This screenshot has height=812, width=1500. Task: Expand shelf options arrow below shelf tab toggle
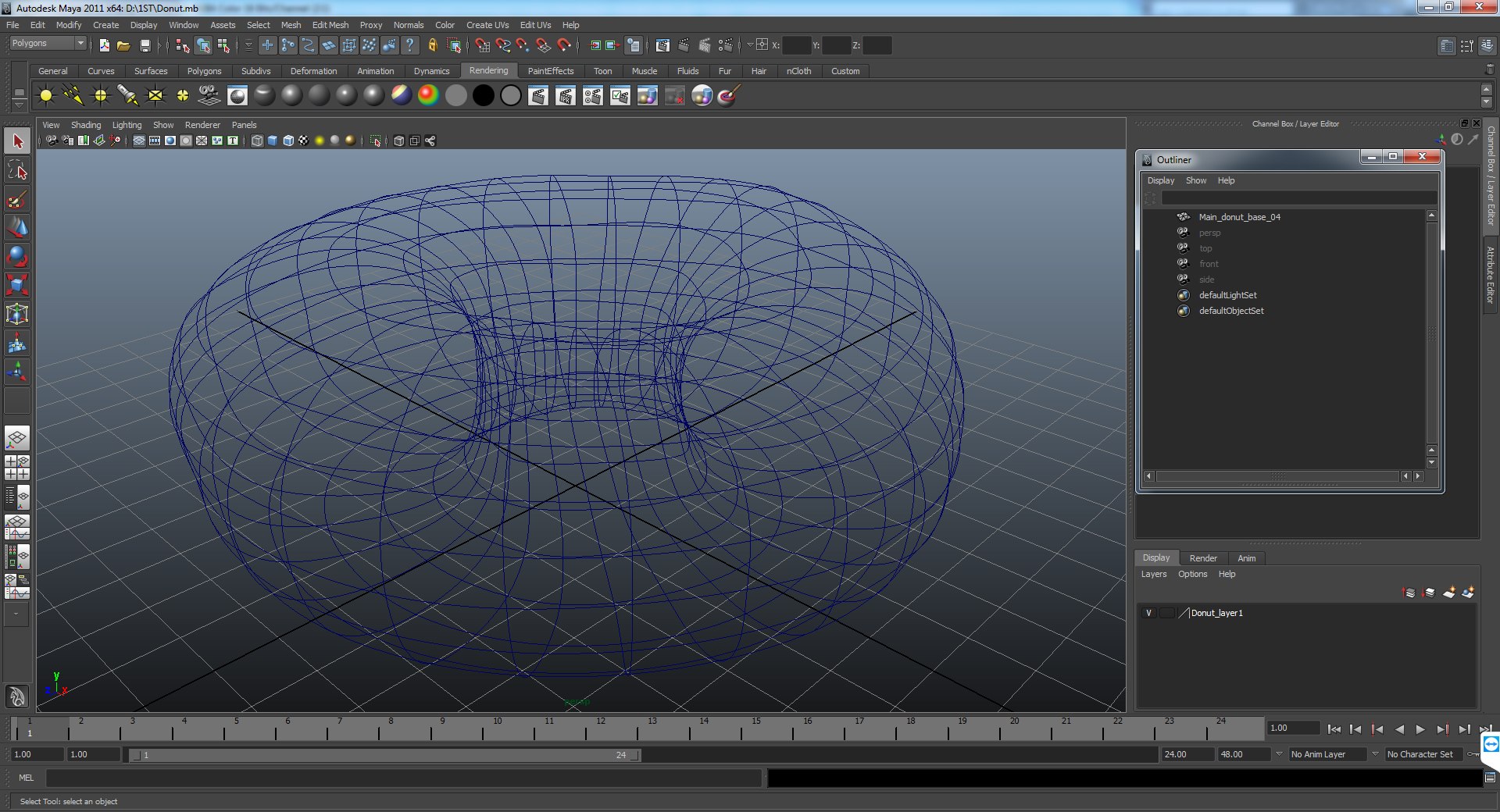click(19, 105)
